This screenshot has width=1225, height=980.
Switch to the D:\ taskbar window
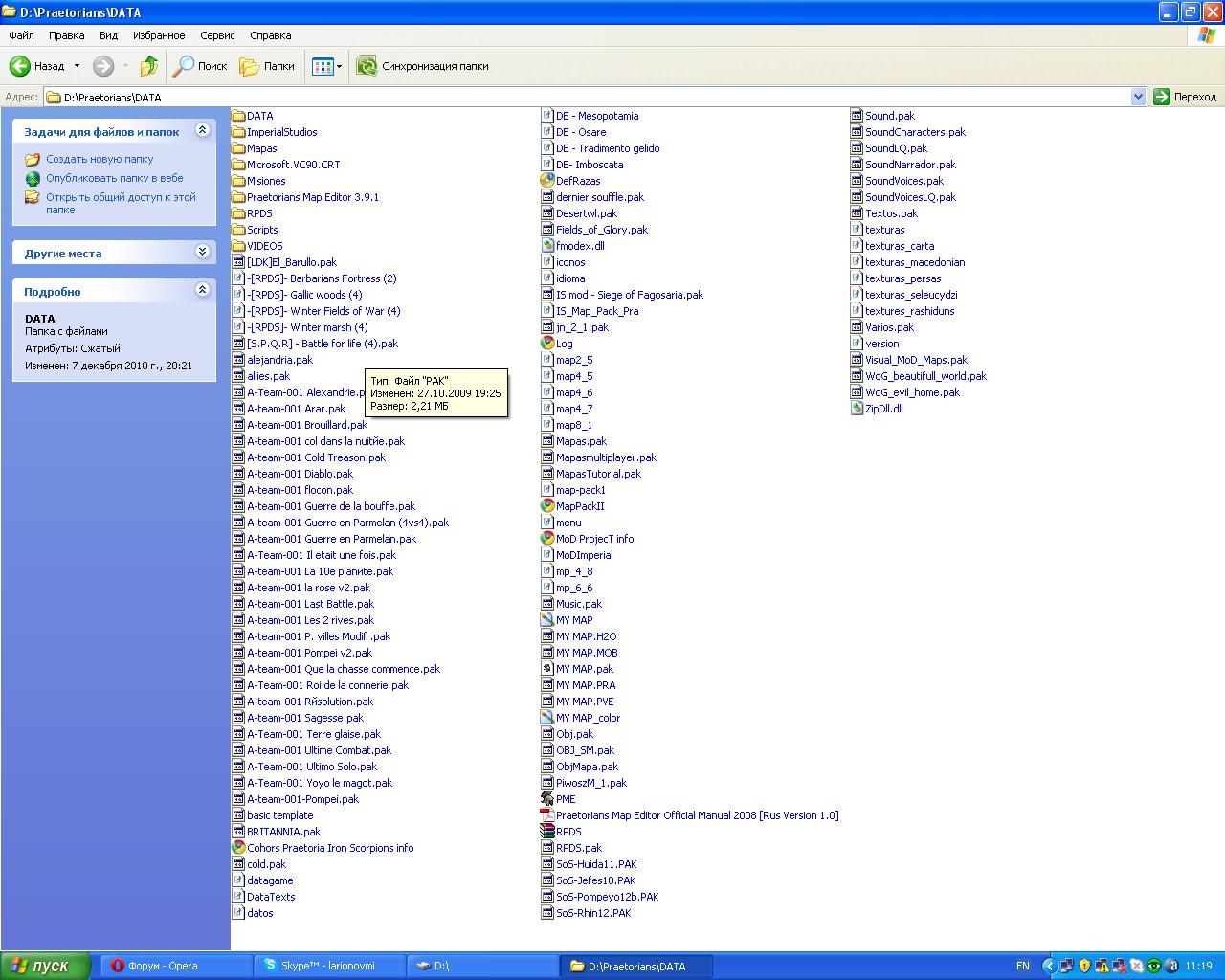pyautogui.click(x=483, y=966)
